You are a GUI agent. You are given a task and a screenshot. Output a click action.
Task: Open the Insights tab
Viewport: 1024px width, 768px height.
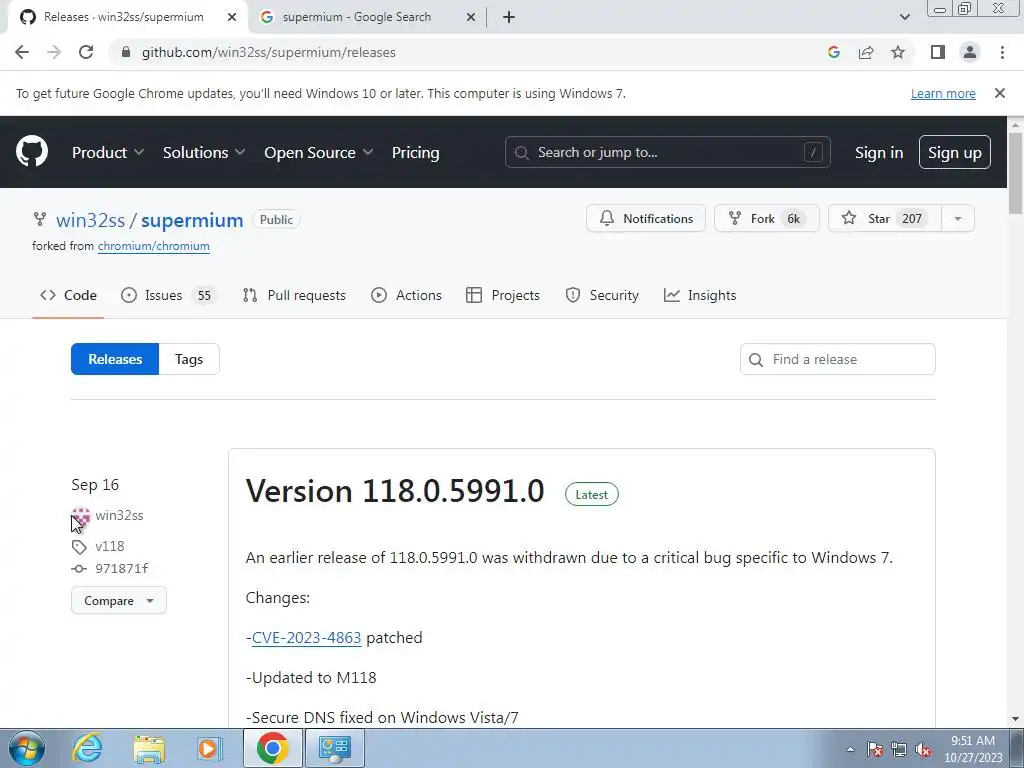pyautogui.click(x=700, y=295)
